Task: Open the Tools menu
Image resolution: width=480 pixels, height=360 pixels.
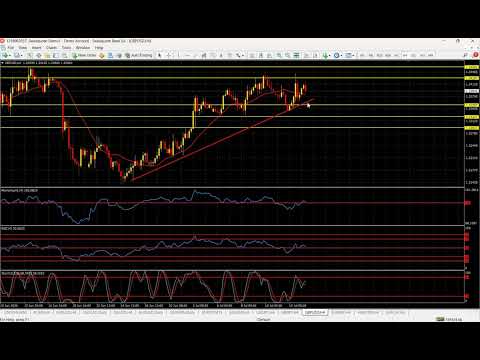Action: [66, 48]
